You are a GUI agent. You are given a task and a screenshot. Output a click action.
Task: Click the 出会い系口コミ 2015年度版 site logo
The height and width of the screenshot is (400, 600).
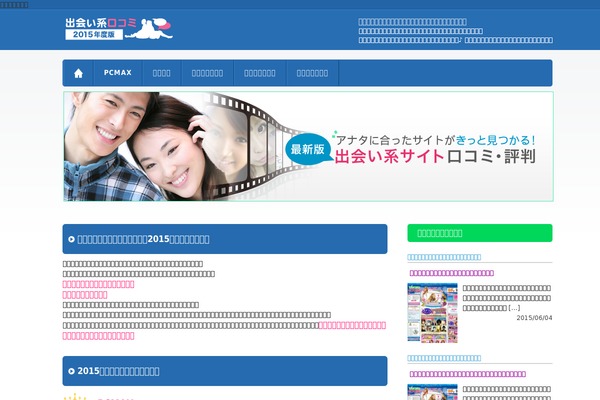[x=119, y=29]
